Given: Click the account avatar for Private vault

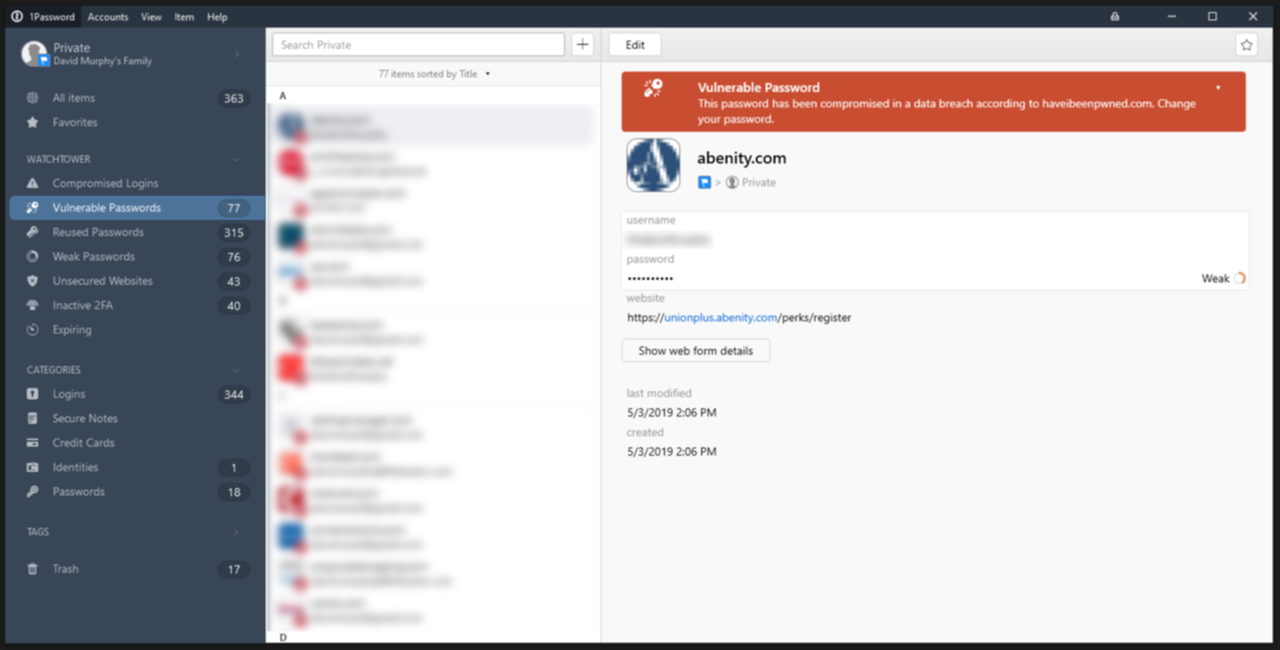Looking at the screenshot, I should (x=35, y=54).
